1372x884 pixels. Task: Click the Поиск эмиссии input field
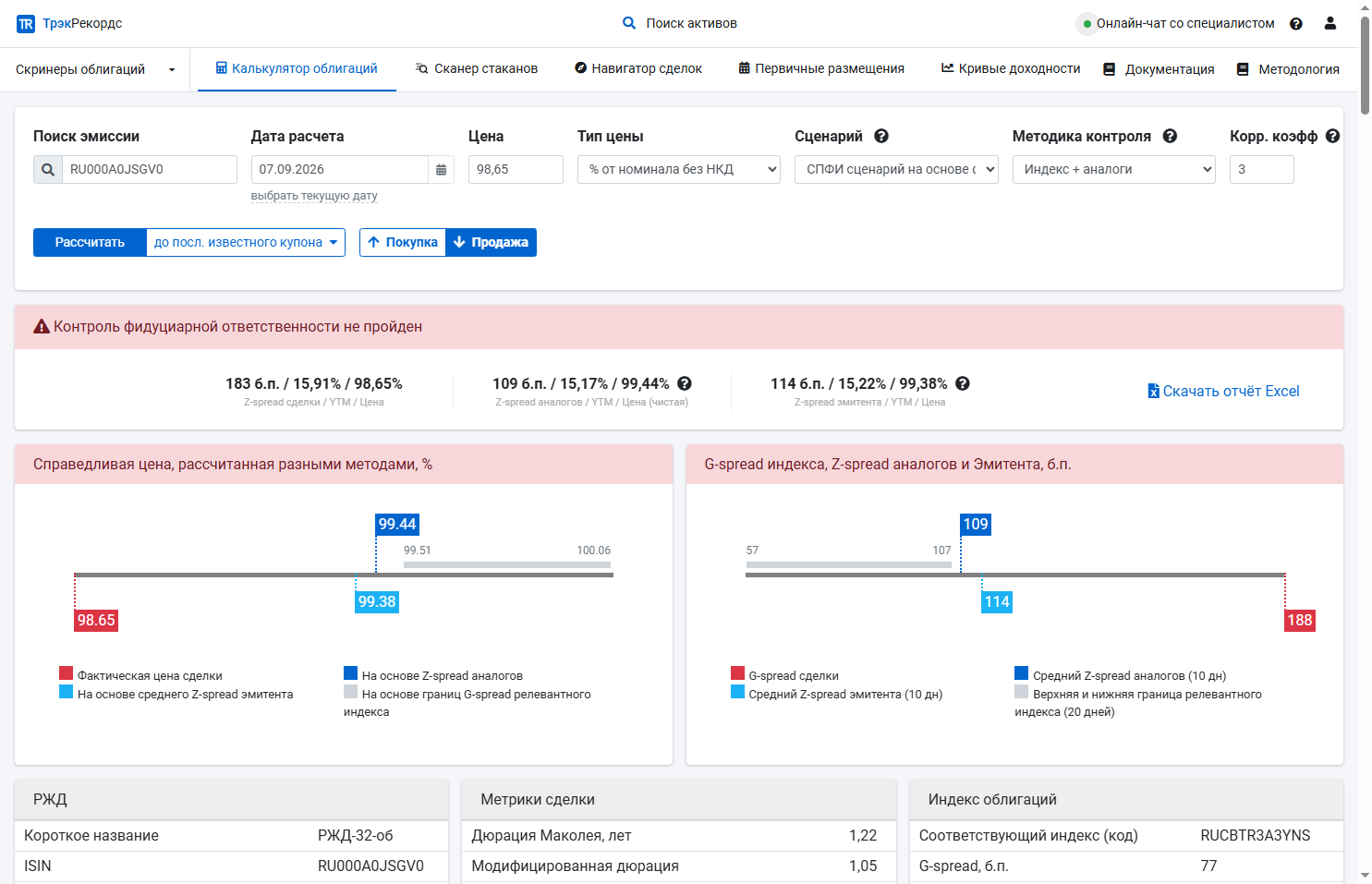[x=150, y=170]
